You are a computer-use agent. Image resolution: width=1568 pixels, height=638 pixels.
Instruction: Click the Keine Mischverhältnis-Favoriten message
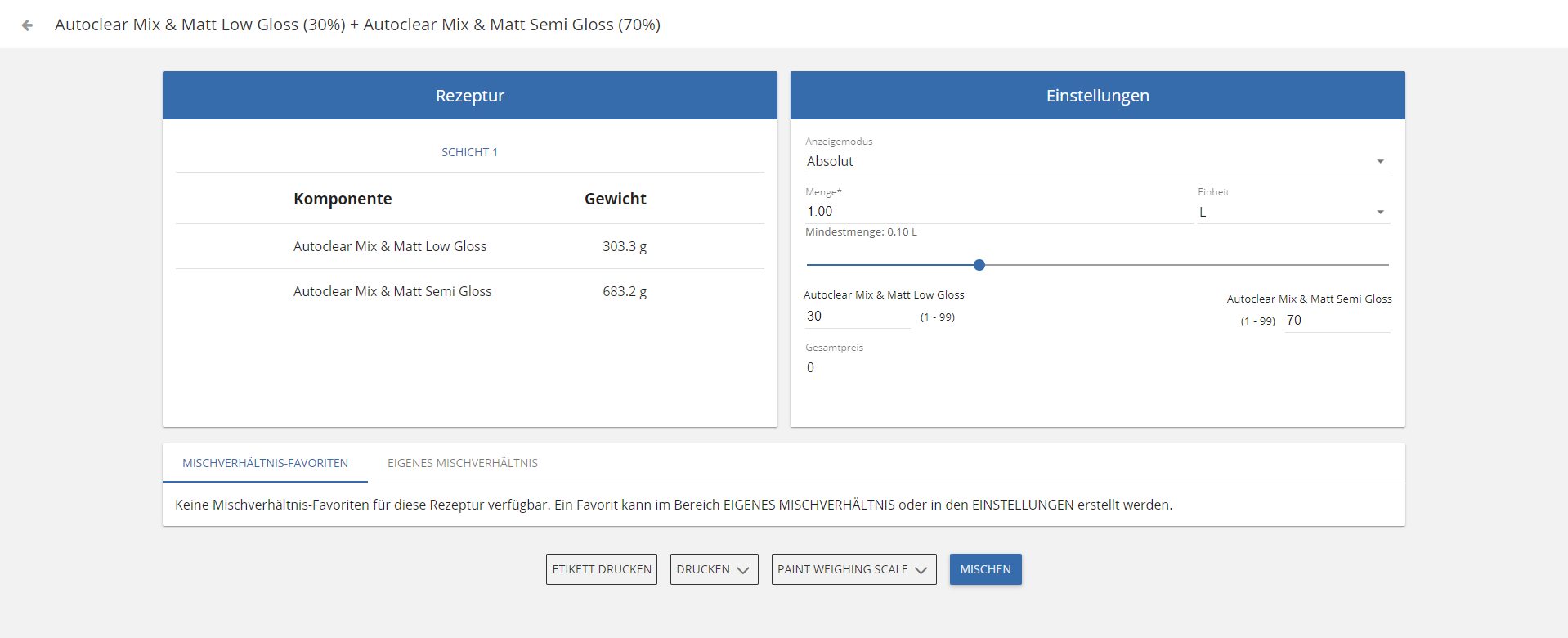point(674,505)
